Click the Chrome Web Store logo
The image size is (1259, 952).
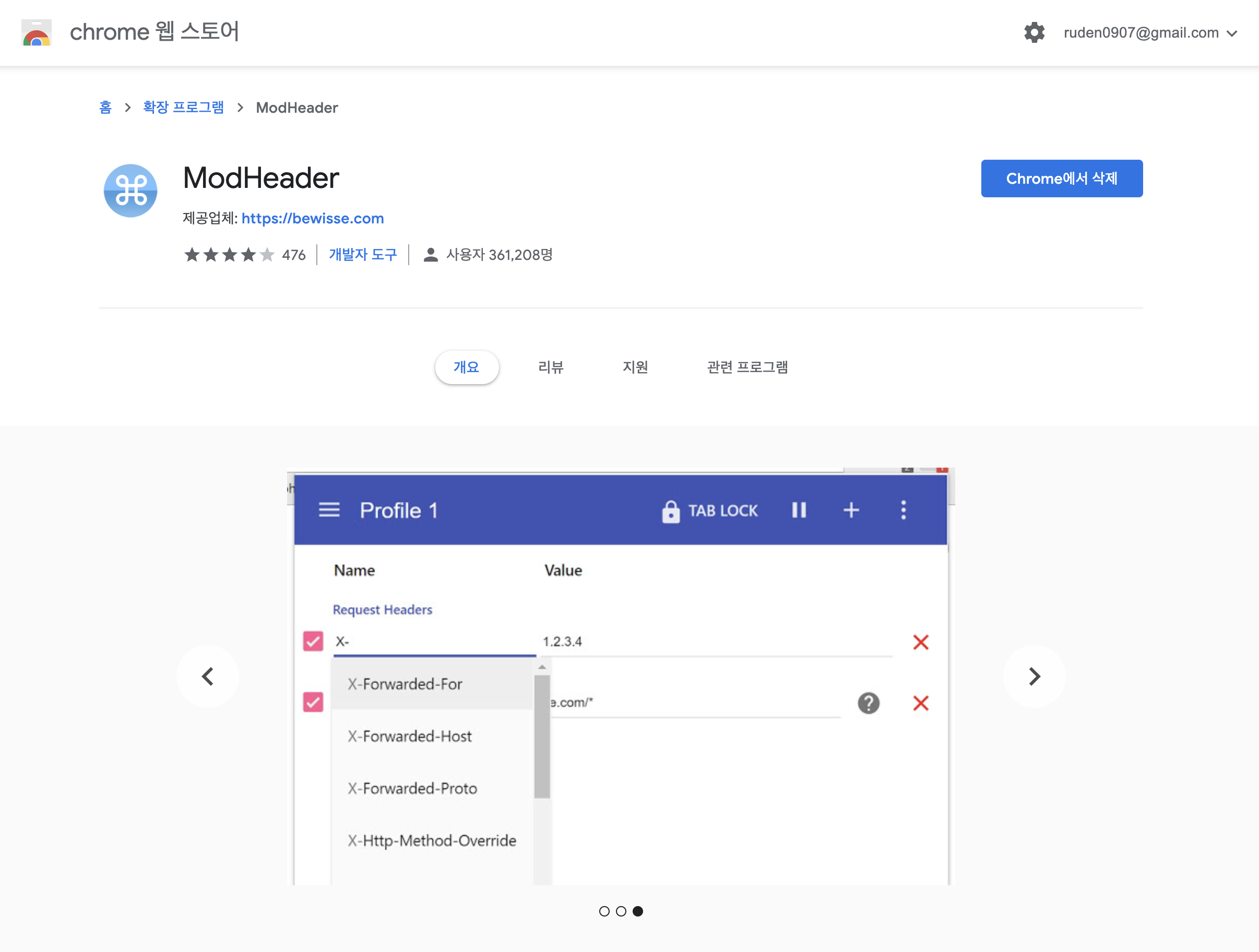click(x=37, y=32)
